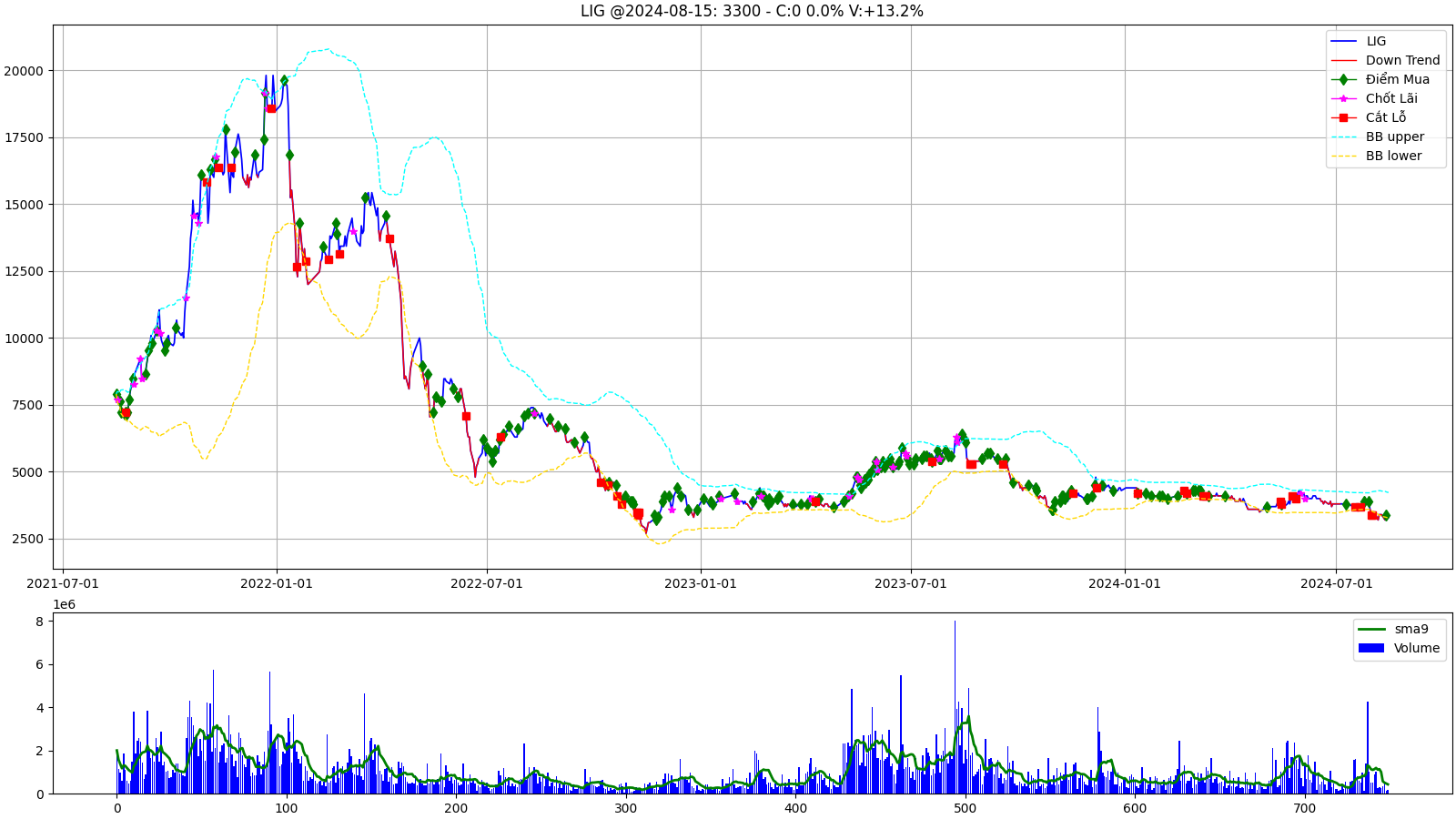Click the volume axis label '8'

pos(39,622)
